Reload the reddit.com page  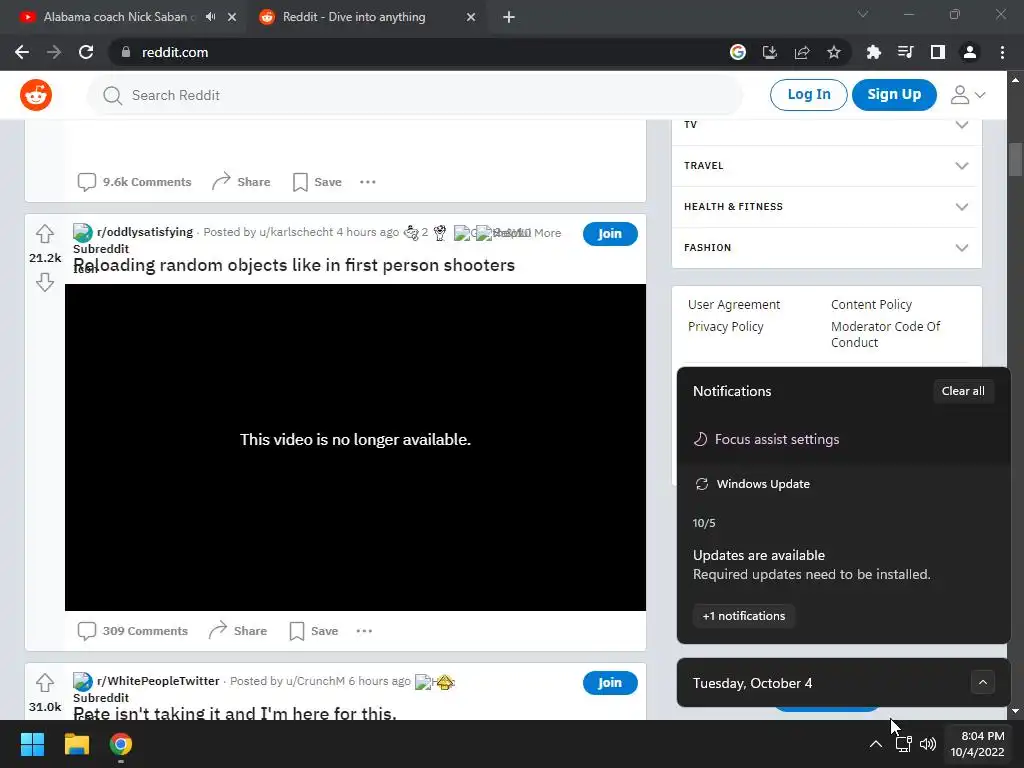pyautogui.click(x=86, y=52)
